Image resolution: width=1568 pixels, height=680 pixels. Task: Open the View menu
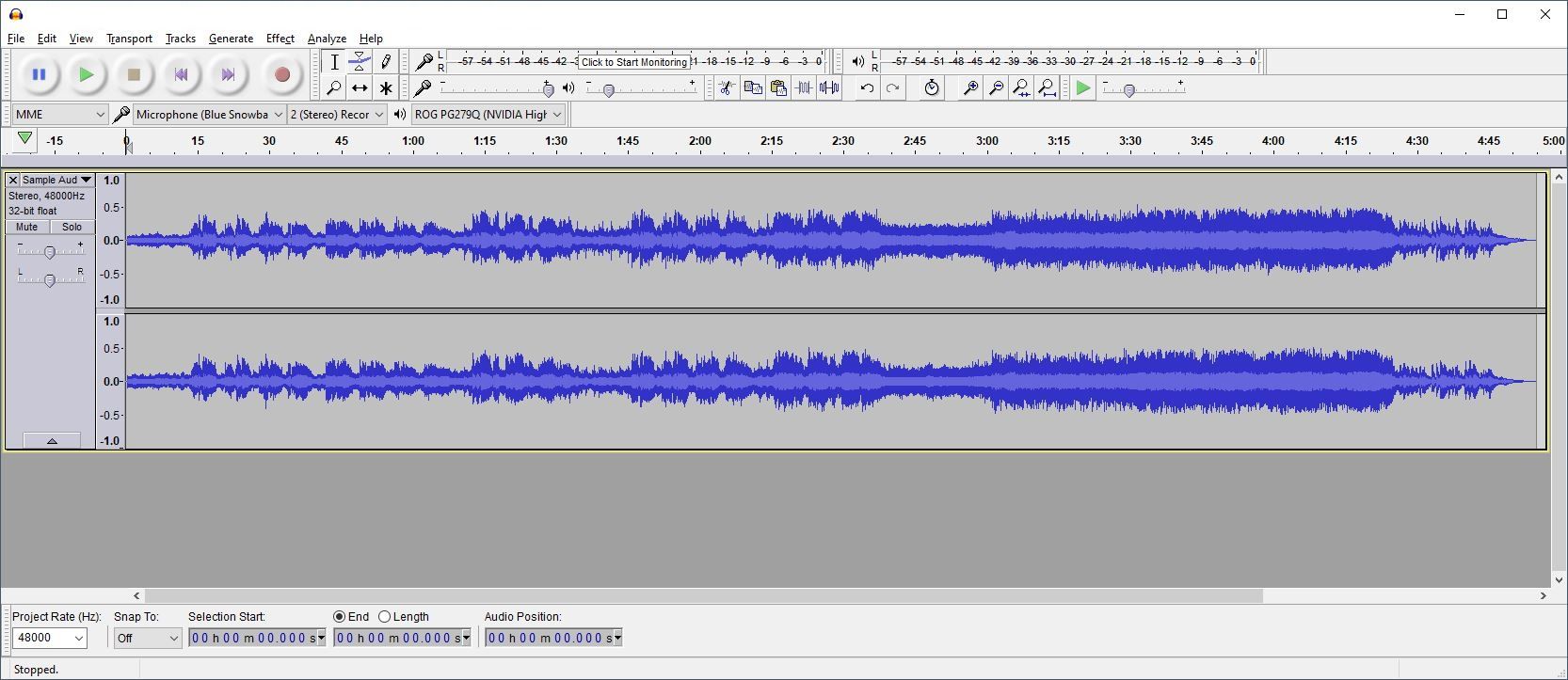pos(81,39)
